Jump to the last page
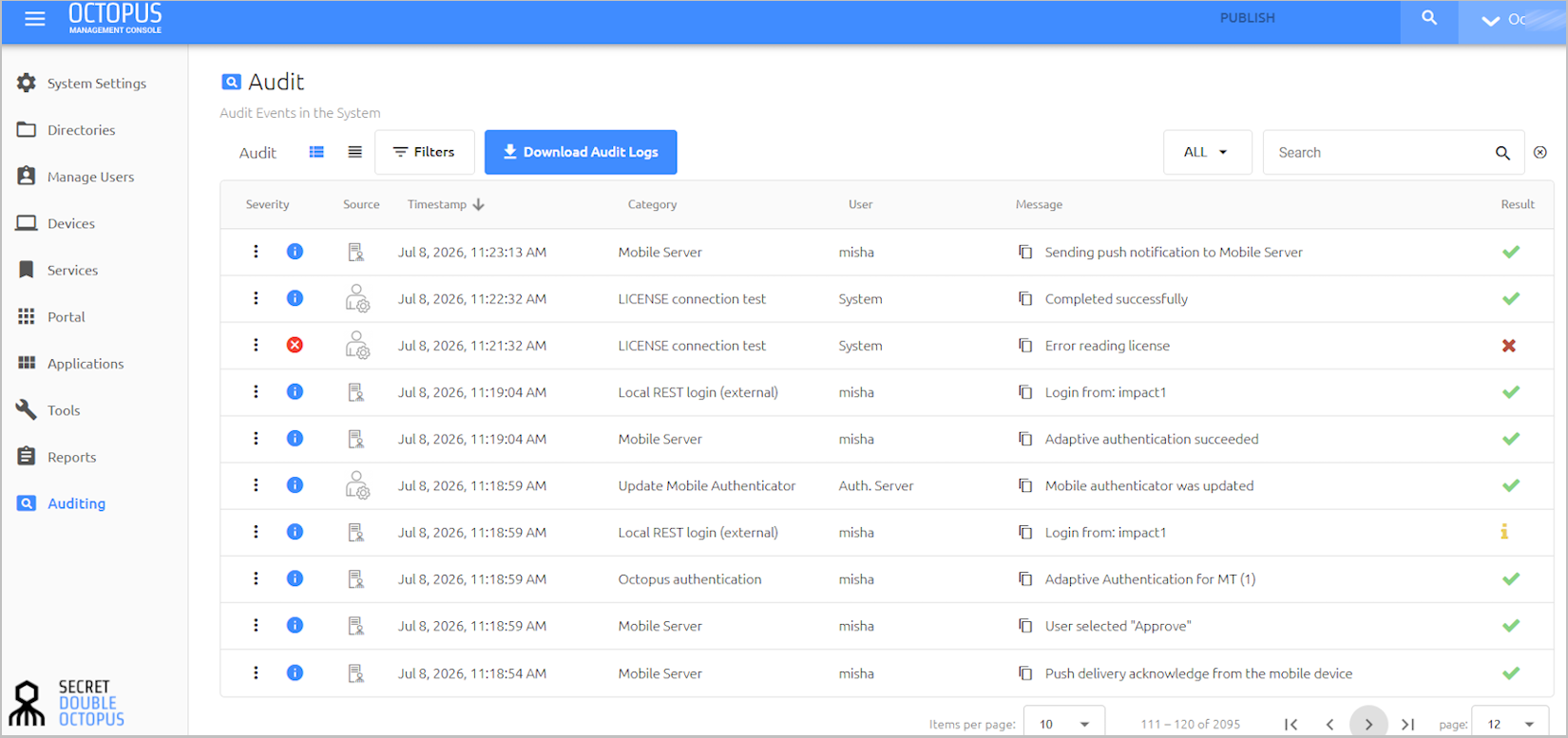Viewport: 1568px width, 738px height. (x=1408, y=725)
